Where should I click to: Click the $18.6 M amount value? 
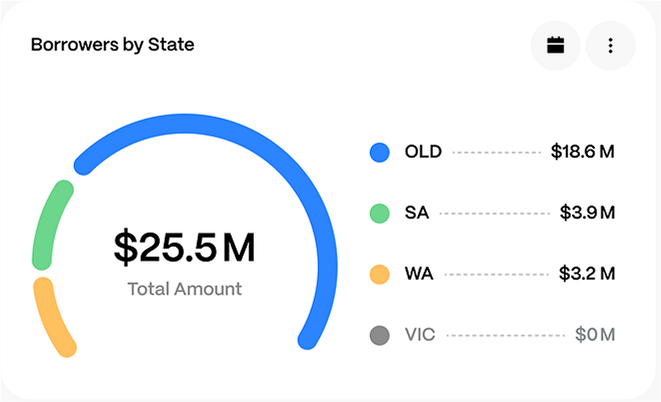pos(582,153)
